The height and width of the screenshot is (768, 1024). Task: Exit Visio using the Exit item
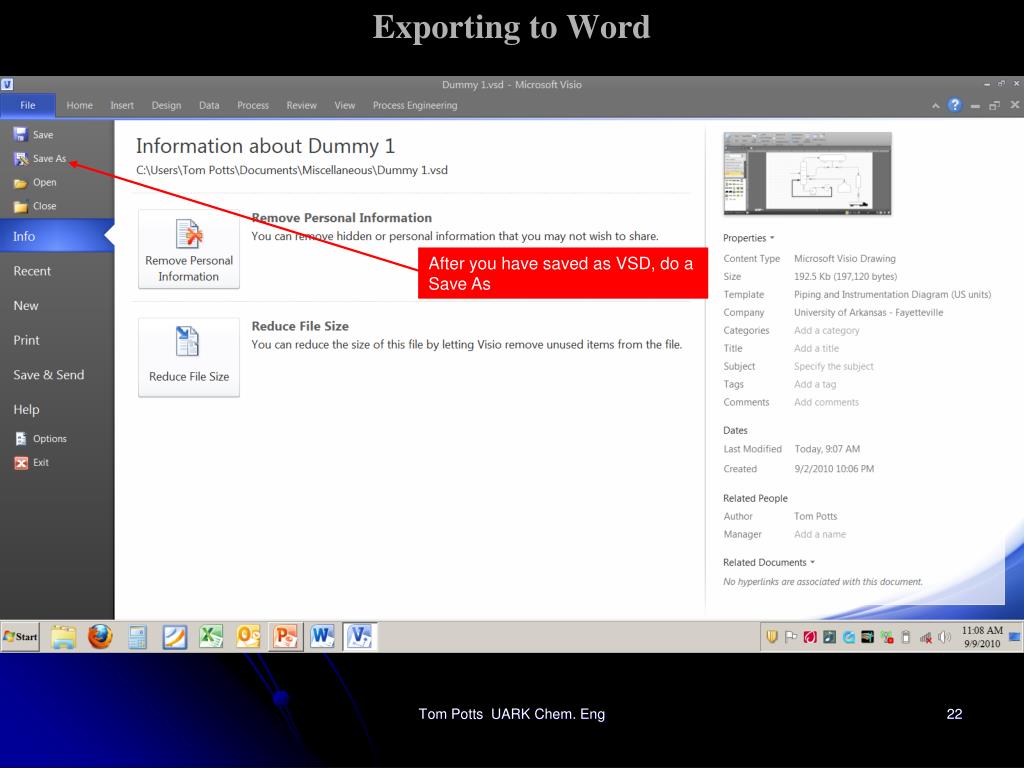click(x=31, y=462)
